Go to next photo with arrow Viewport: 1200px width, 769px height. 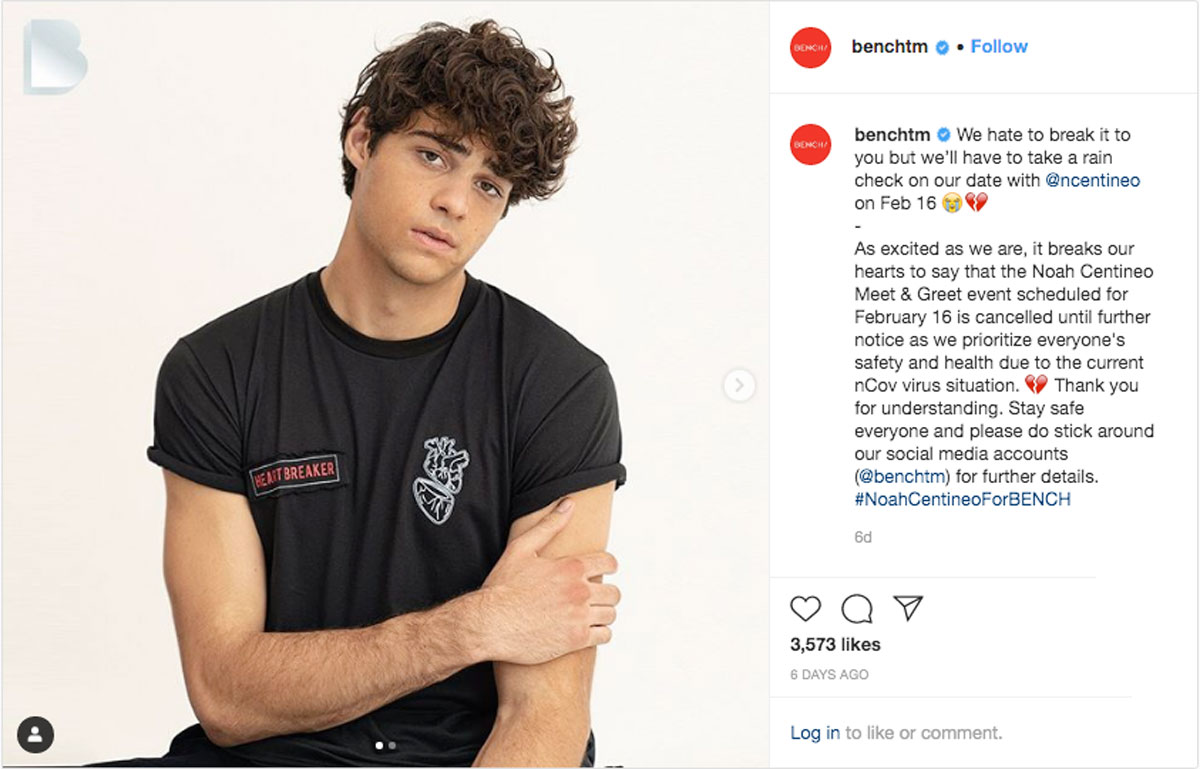(x=739, y=385)
